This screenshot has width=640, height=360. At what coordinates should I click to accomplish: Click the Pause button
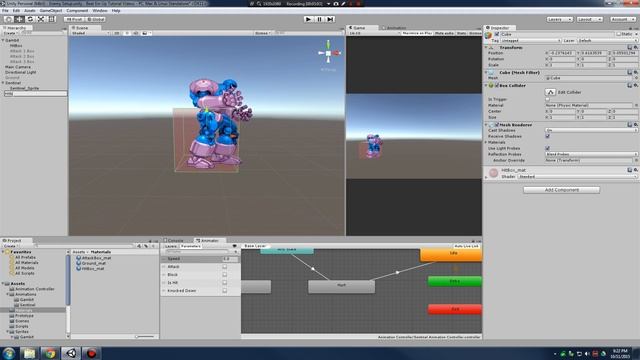(x=320, y=19)
